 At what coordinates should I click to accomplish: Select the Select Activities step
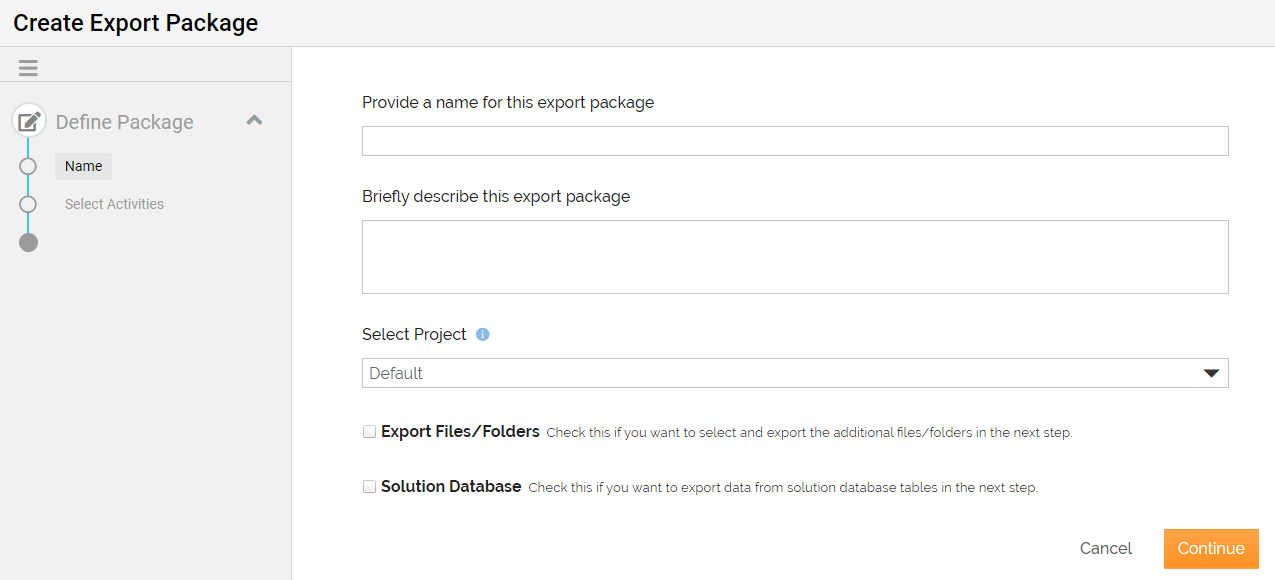[114, 204]
